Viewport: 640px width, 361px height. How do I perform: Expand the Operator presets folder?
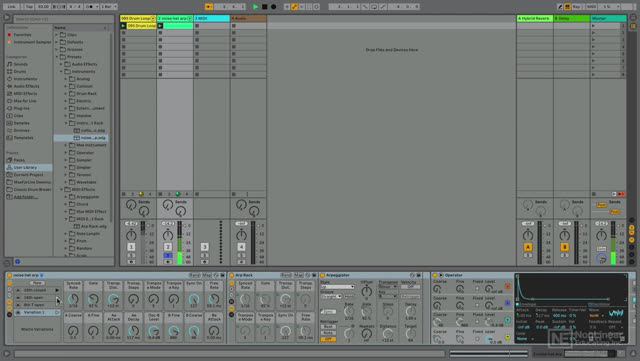(x=66, y=152)
